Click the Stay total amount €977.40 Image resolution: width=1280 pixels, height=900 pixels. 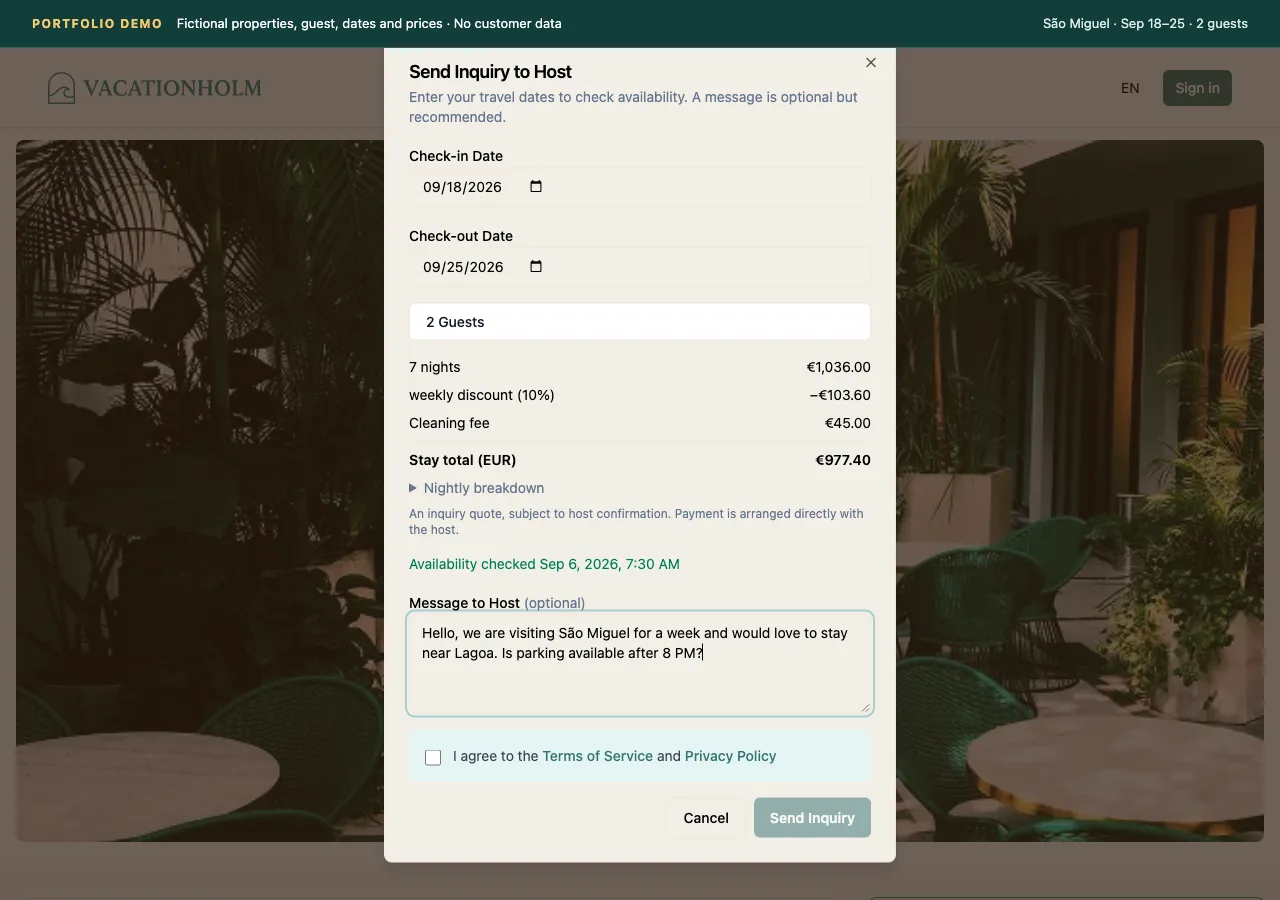(843, 460)
